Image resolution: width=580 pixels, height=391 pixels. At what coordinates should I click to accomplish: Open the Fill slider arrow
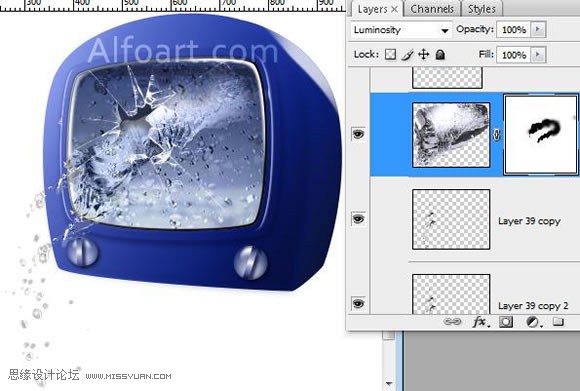[x=538, y=55]
